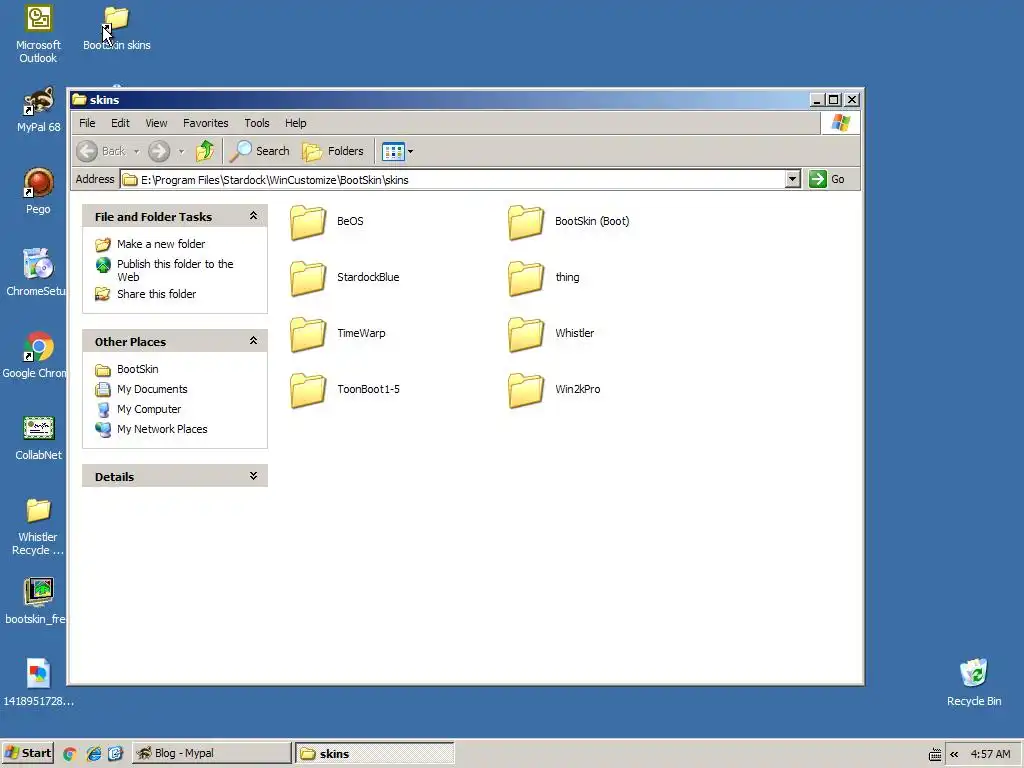Select the ToonBoot1-5 folder icon
Viewport: 1024px width, 768px height.
308,390
